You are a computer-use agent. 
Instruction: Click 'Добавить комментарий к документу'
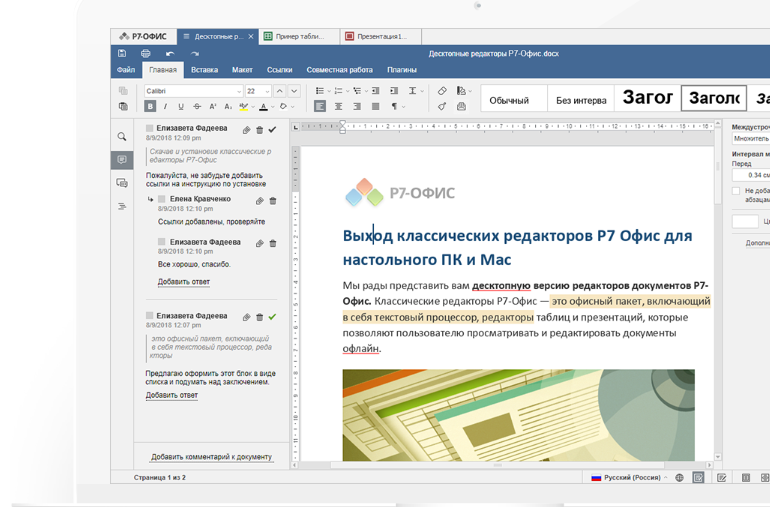tap(211, 457)
